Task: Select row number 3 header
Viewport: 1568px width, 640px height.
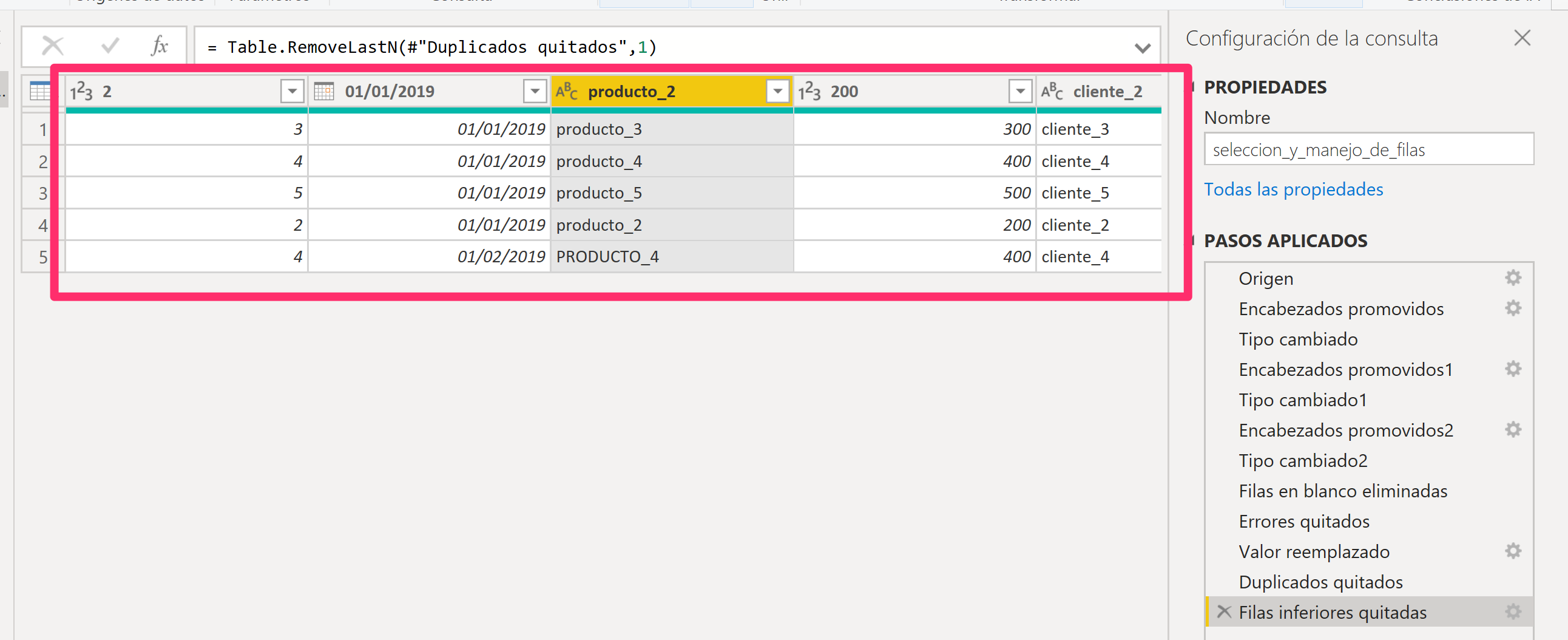Action: click(x=42, y=194)
